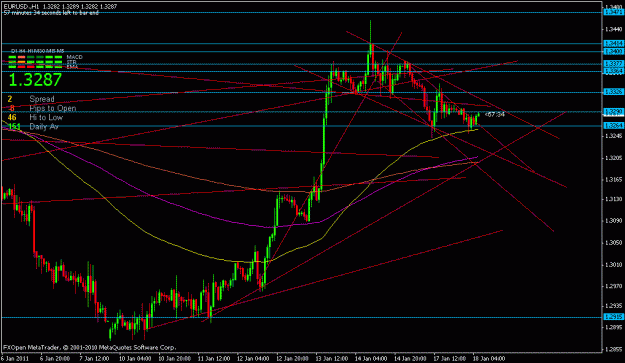Click the 1.2895 price scale label
Viewport: 625px width, 363px height.
613,328
